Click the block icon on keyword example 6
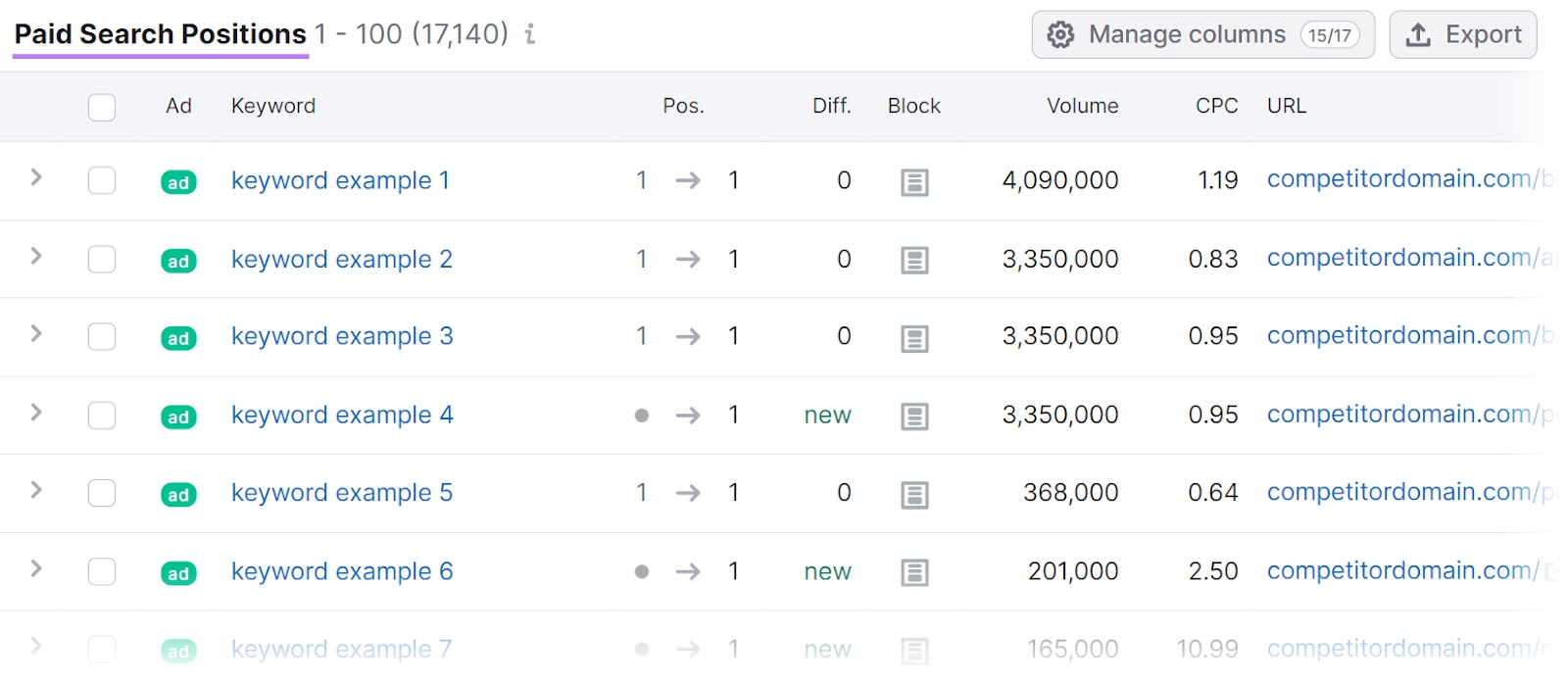 [913, 573]
